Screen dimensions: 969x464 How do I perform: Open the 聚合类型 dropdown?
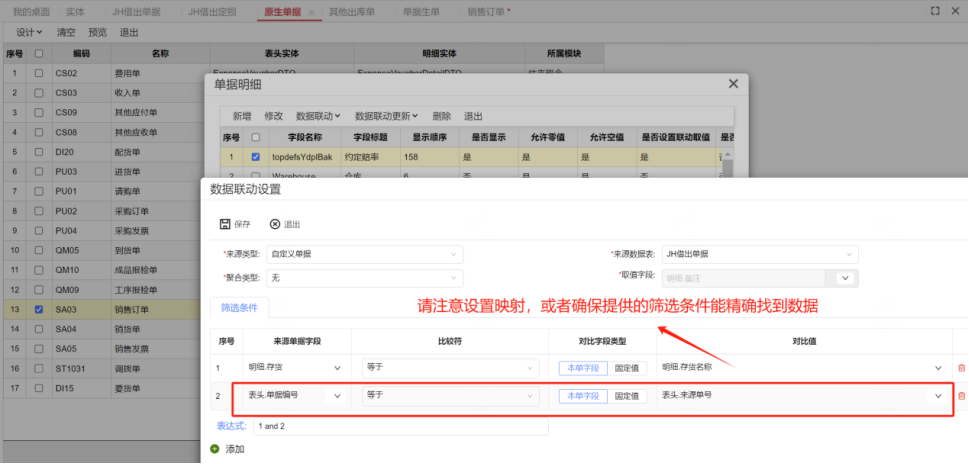coord(365,279)
